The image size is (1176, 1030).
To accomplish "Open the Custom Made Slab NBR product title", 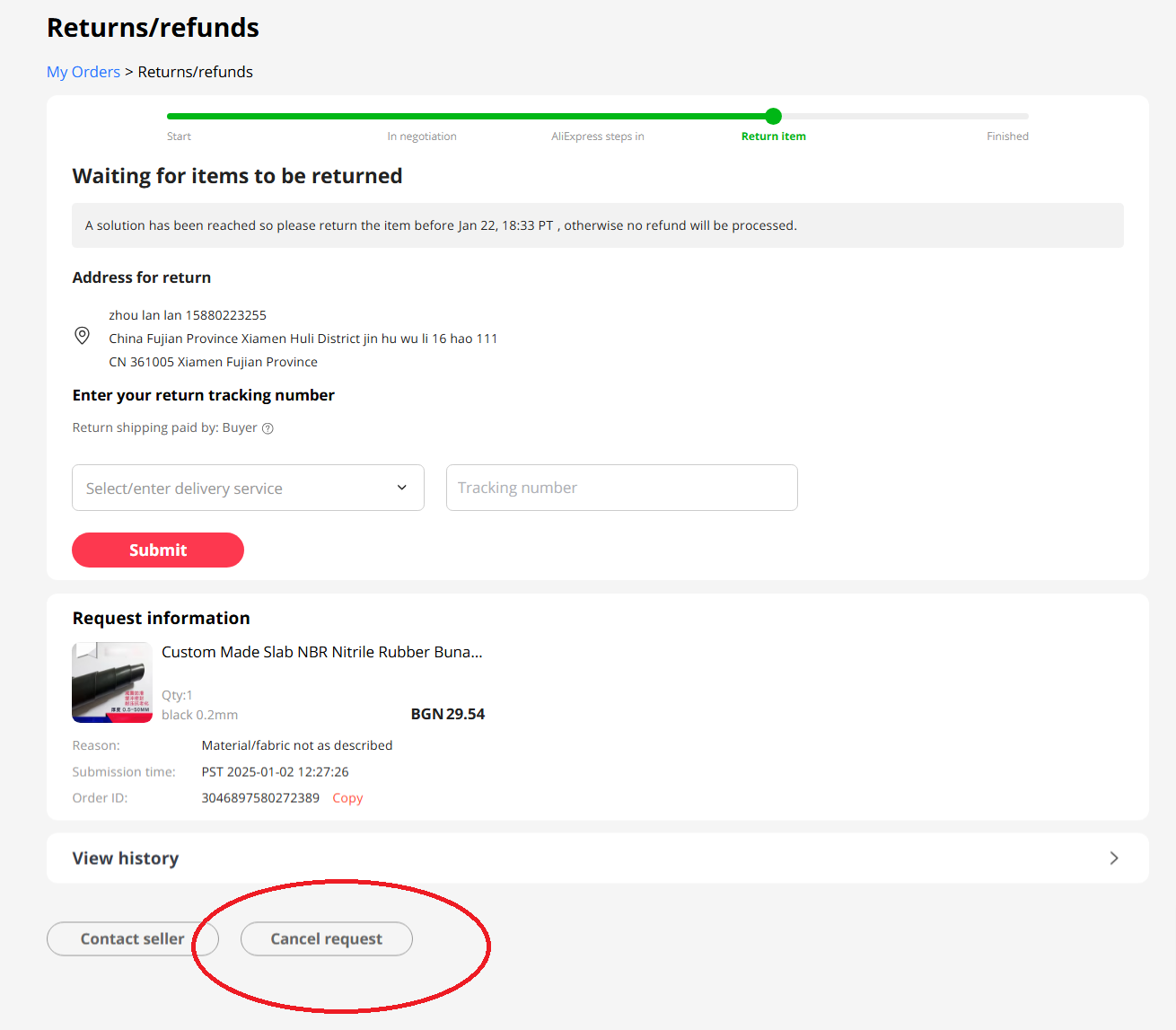I will (x=322, y=652).
